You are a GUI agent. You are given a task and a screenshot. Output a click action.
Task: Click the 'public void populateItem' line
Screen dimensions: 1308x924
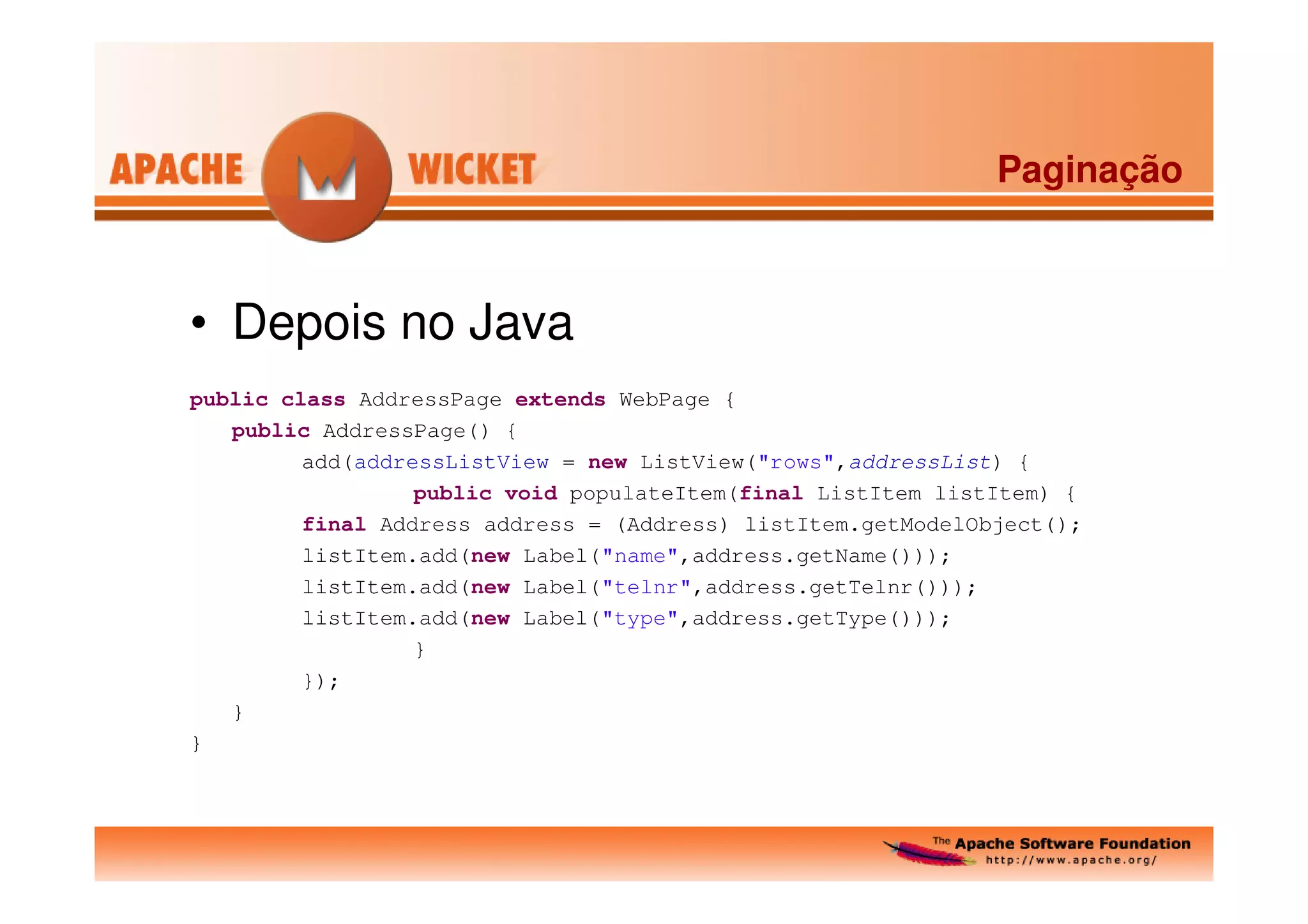[744, 494]
